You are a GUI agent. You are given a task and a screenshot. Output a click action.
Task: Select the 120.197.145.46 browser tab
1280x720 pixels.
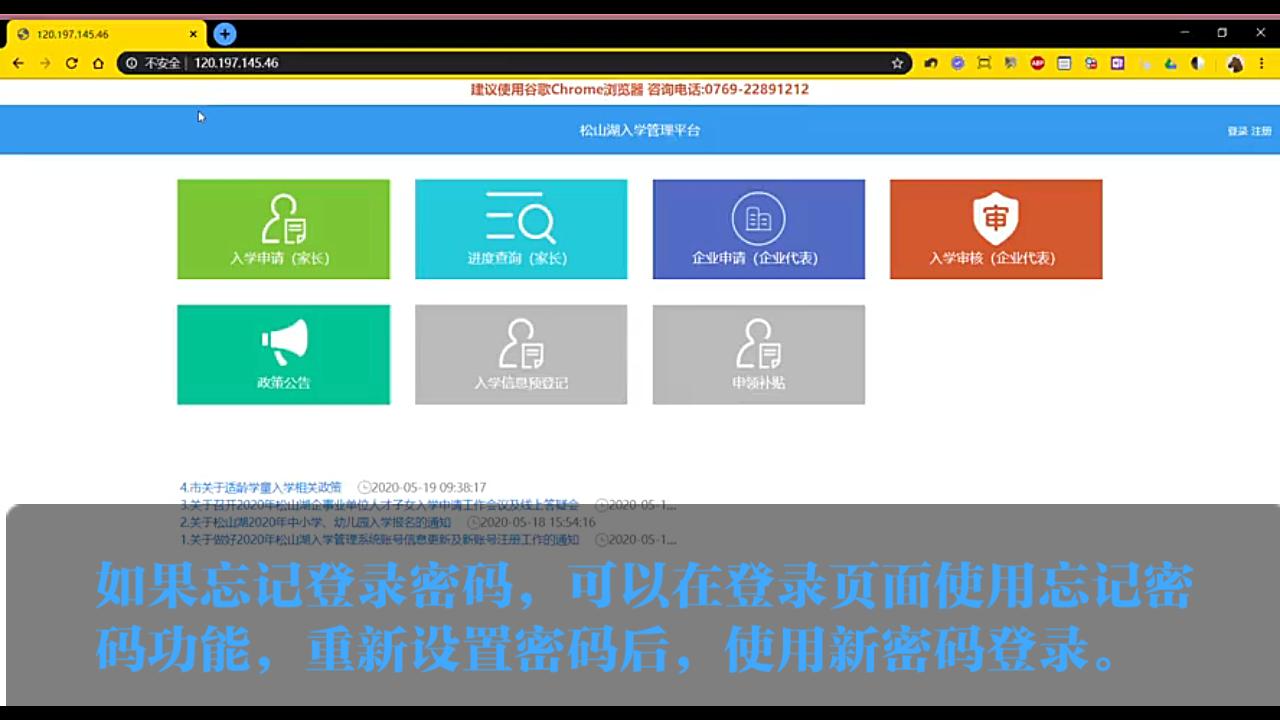coord(100,33)
